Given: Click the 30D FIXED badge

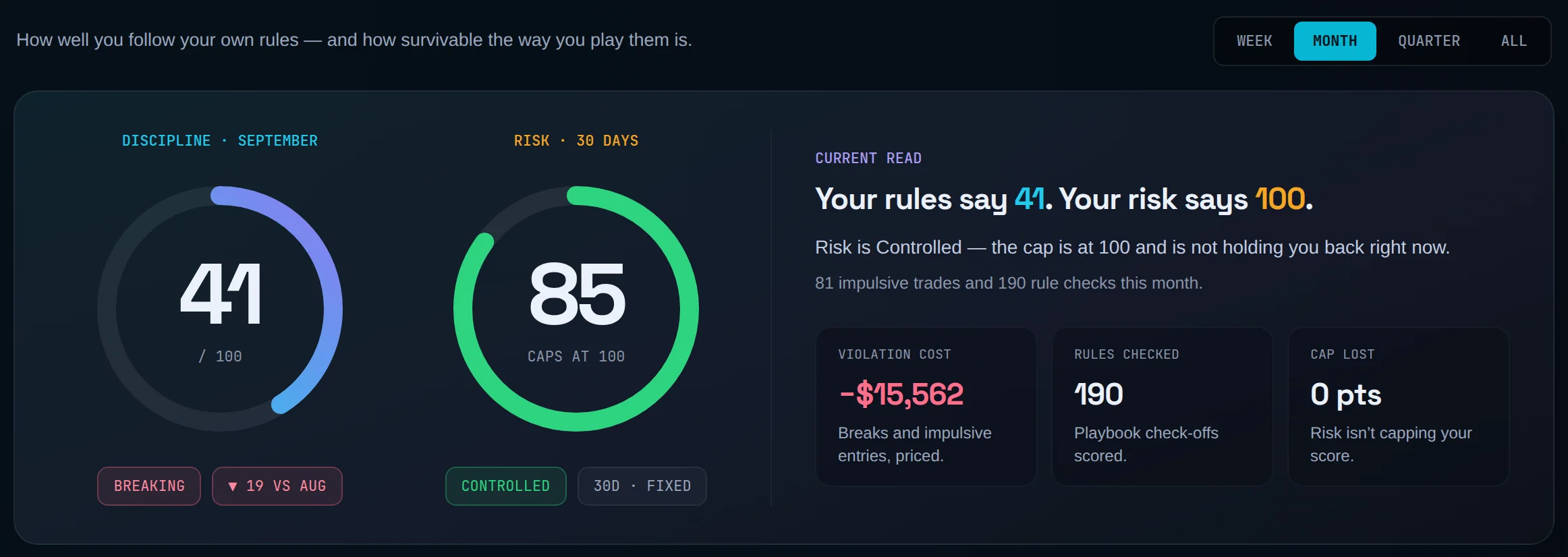Looking at the screenshot, I should [x=642, y=486].
